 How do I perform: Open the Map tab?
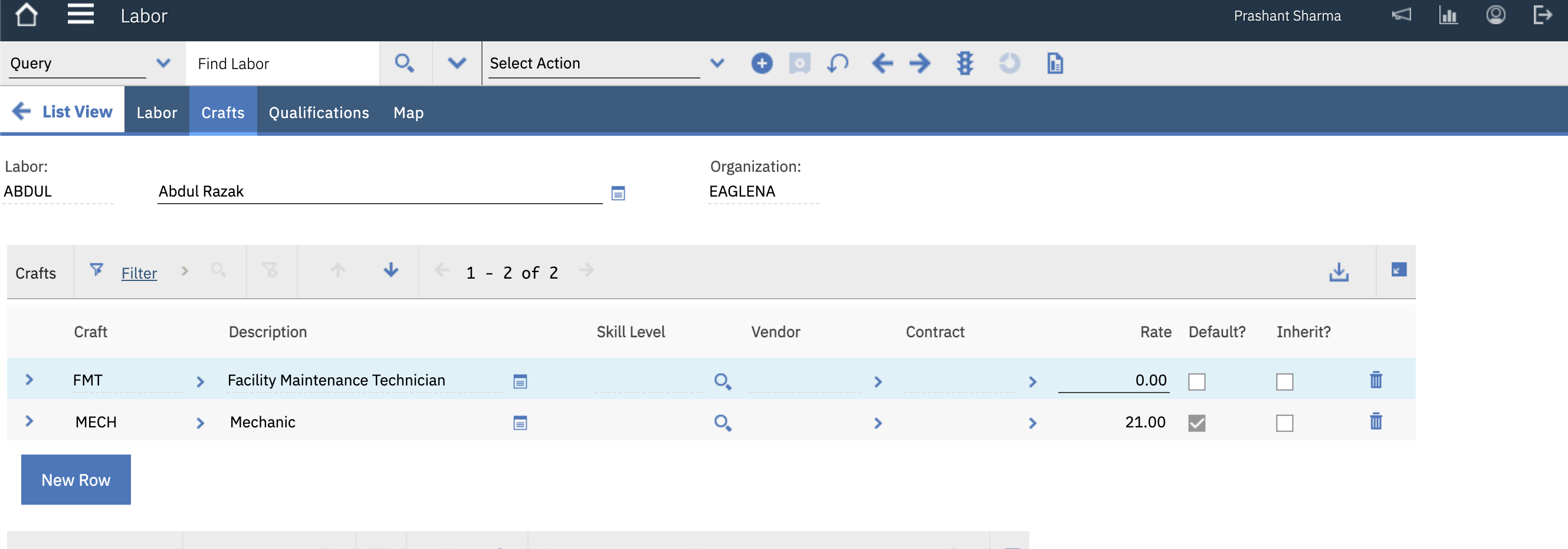click(408, 112)
